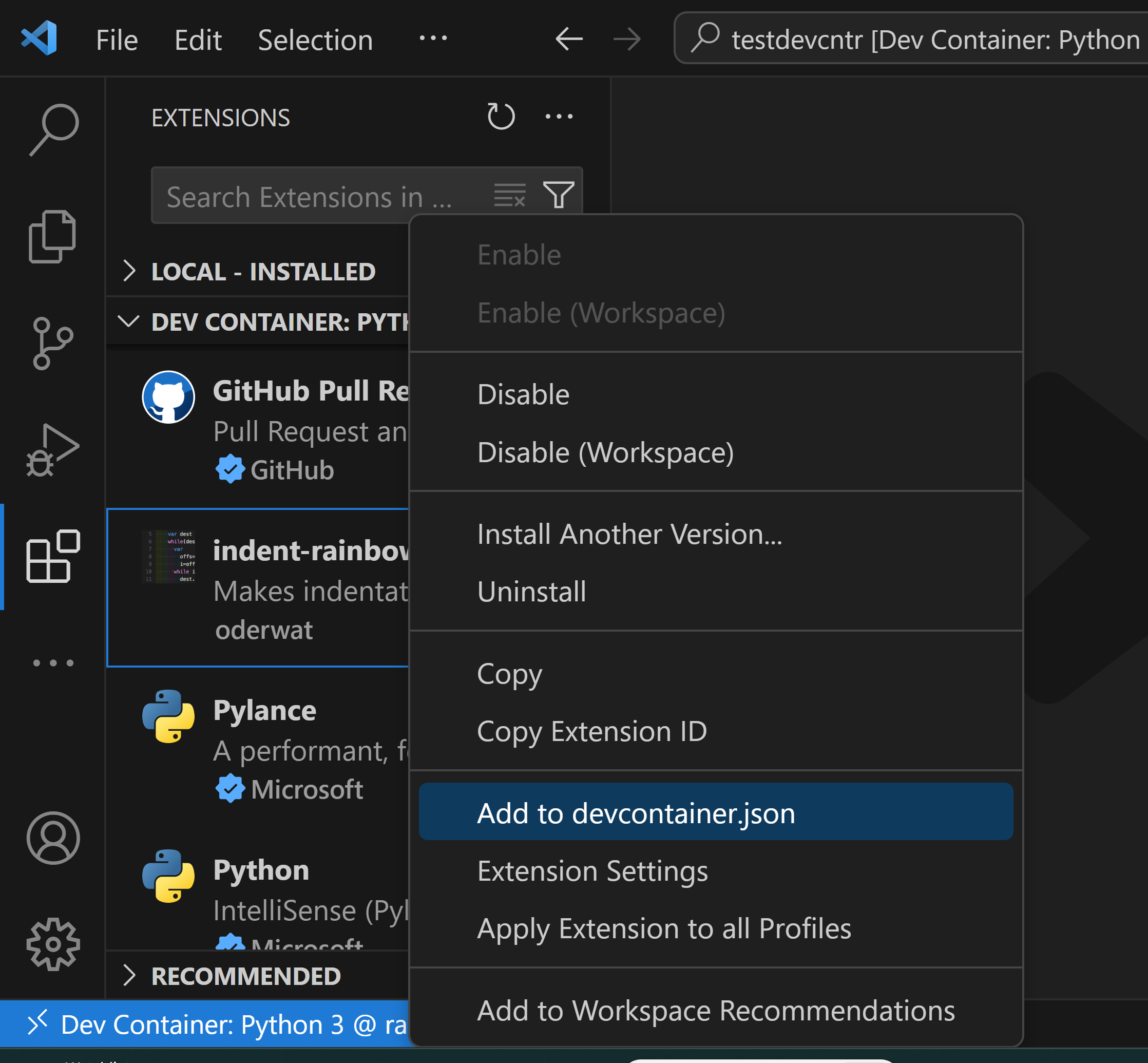This screenshot has width=1148, height=1063.
Task: Click the GitHub verified publisher badge
Action: [x=230, y=469]
